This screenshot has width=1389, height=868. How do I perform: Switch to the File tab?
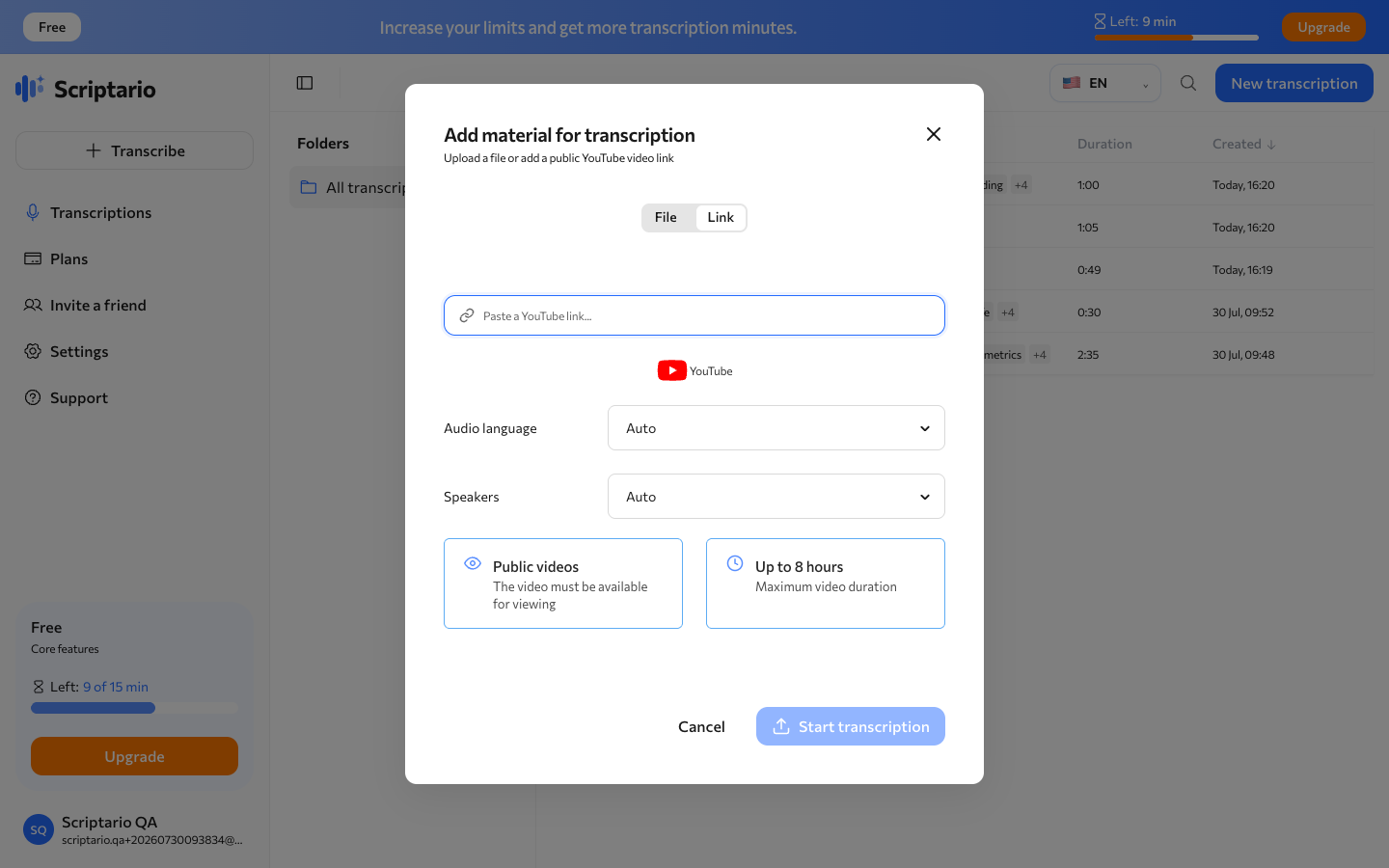tap(666, 217)
